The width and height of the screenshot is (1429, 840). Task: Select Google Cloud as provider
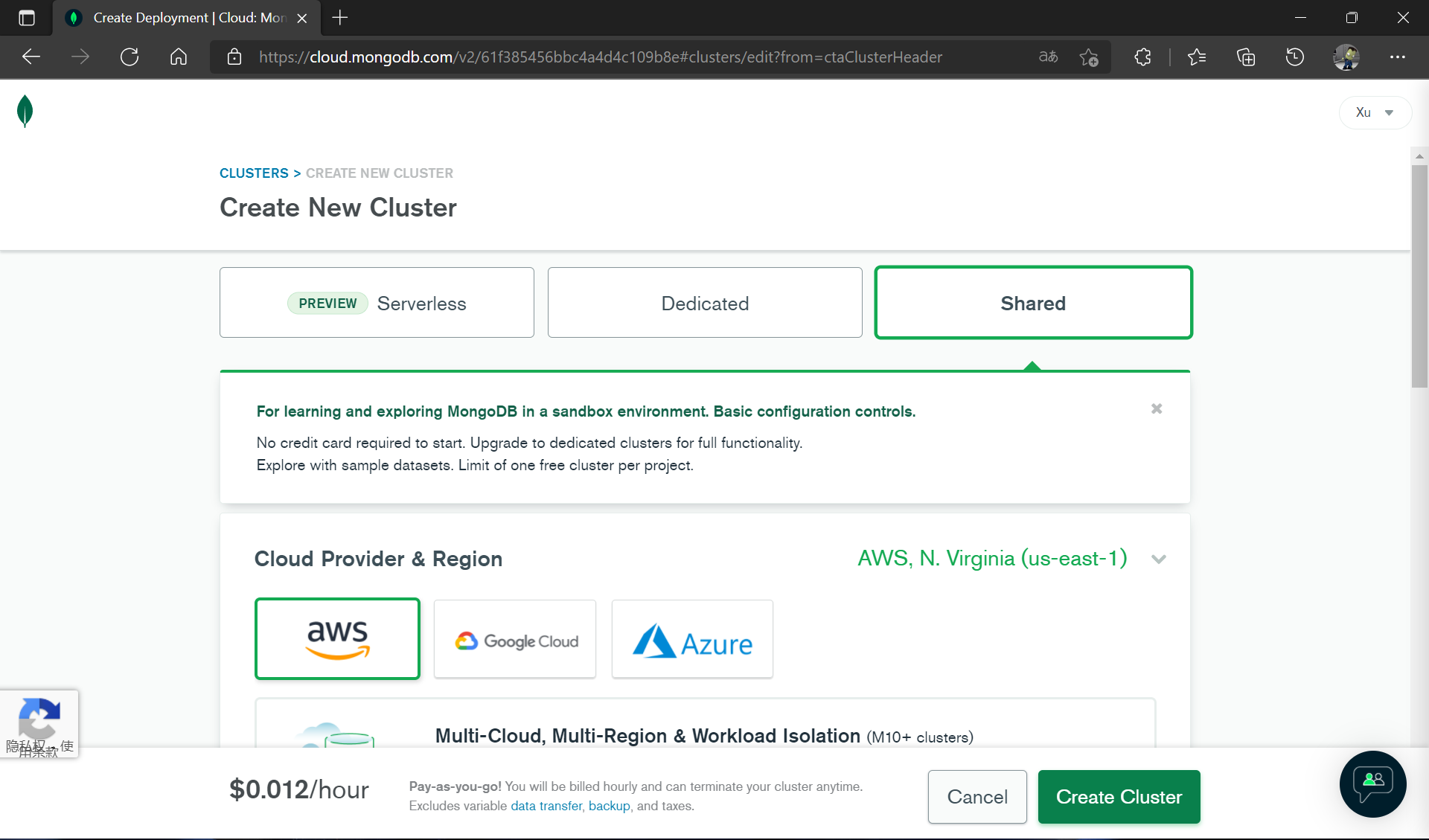515,639
